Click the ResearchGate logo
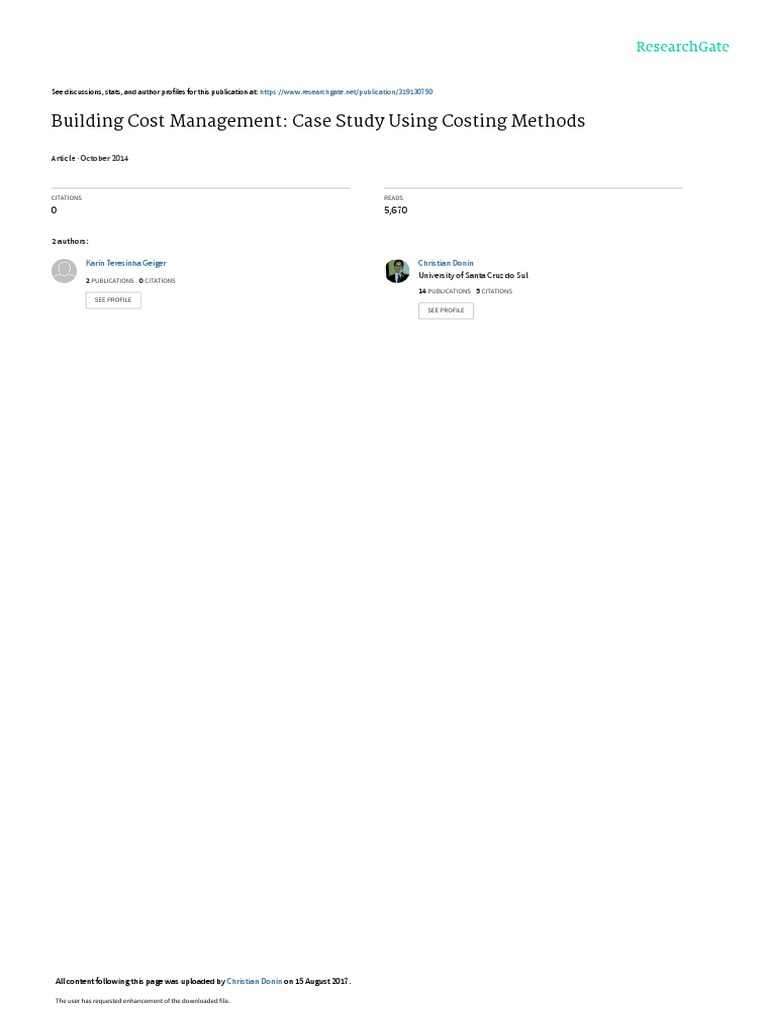Viewport: 768px width, 1024px height. [682, 47]
